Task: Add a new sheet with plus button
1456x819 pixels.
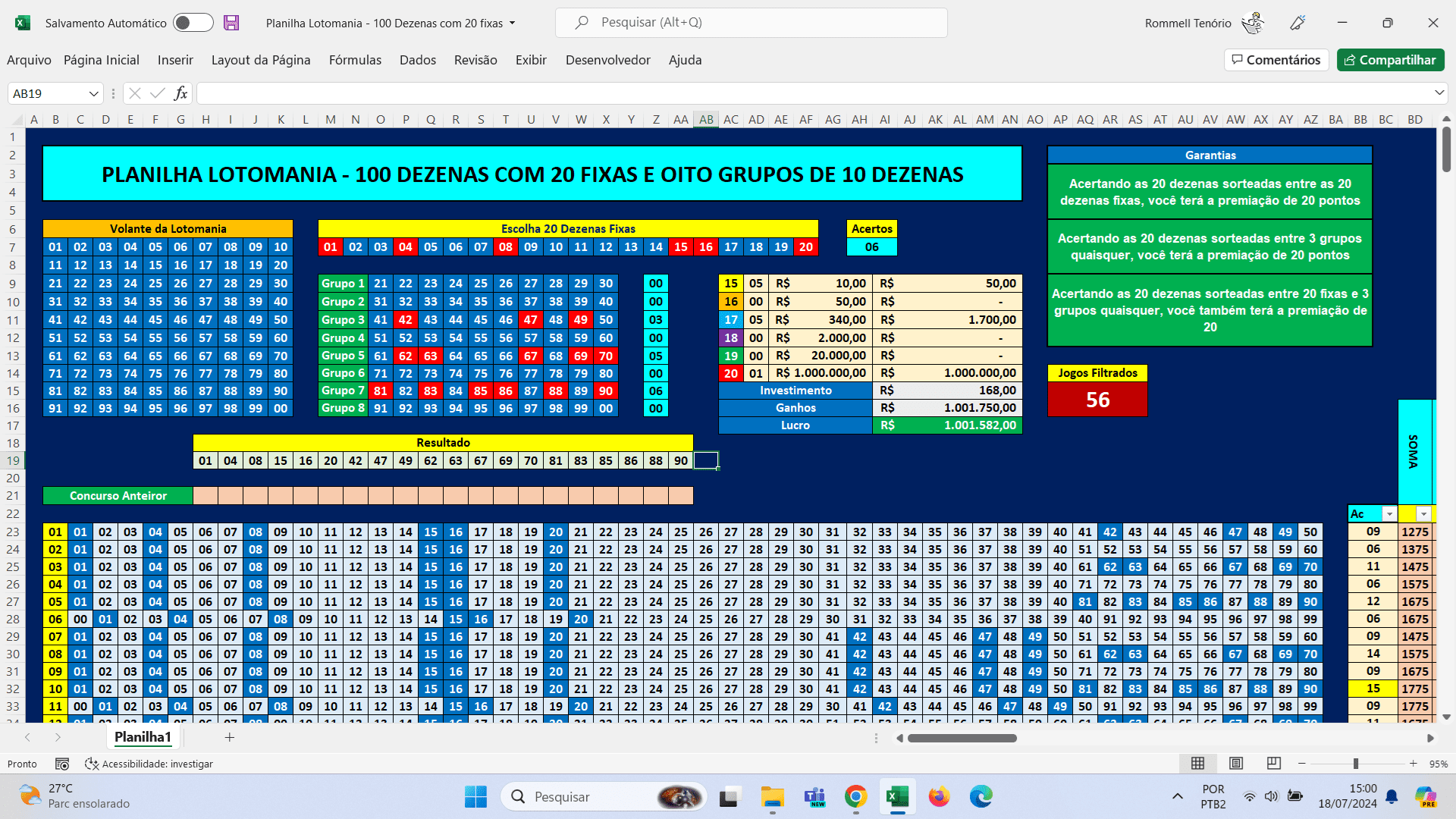Action: pyautogui.click(x=229, y=737)
